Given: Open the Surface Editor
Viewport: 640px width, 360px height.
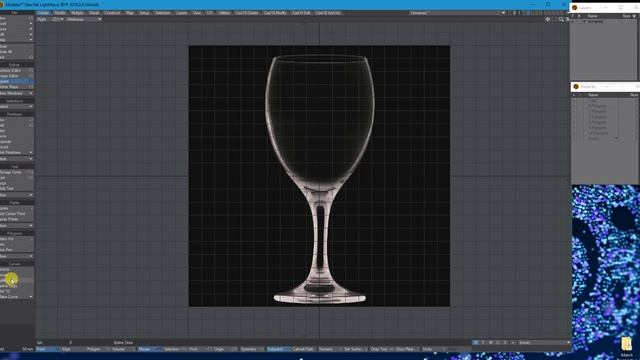Looking at the screenshot, I should pyautogui.click(x=16, y=71).
